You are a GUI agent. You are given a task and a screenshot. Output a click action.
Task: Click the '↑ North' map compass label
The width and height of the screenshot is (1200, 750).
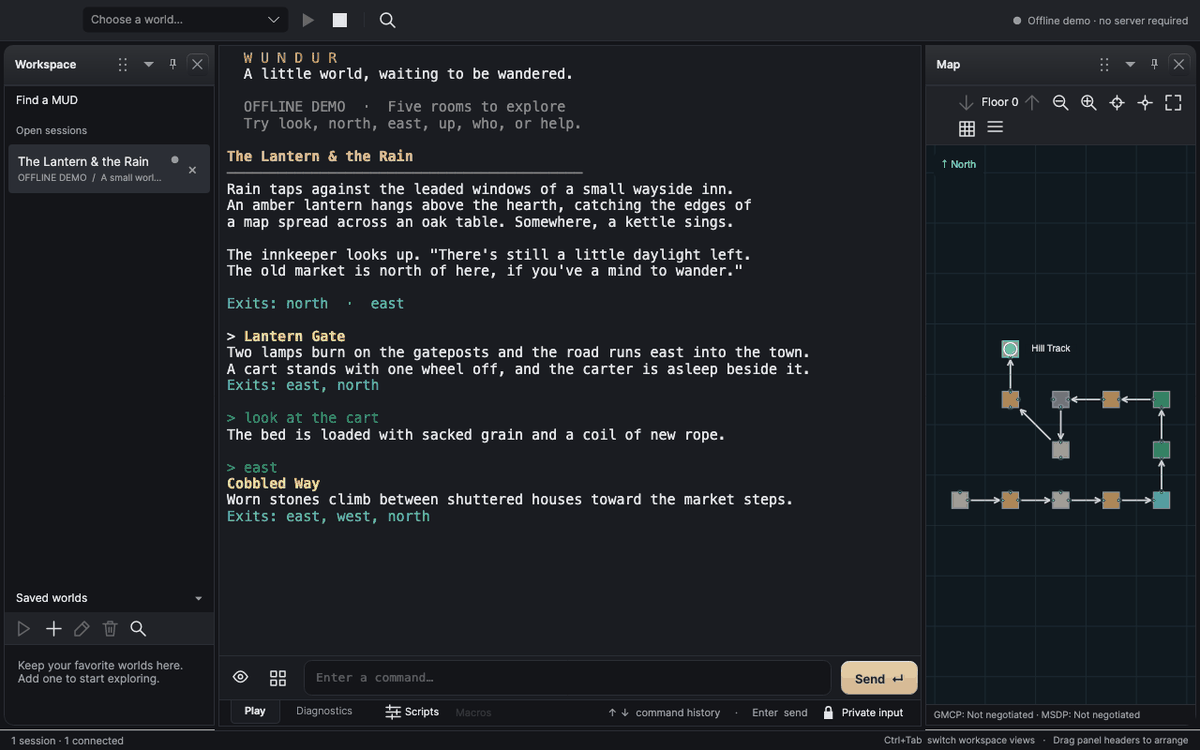coord(958,164)
